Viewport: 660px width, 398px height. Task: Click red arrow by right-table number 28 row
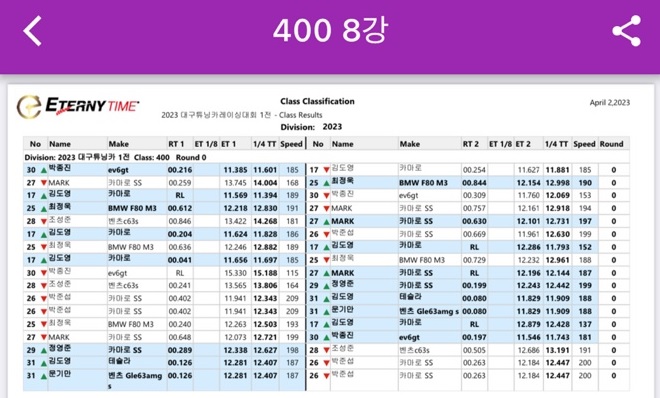[x=326, y=350]
